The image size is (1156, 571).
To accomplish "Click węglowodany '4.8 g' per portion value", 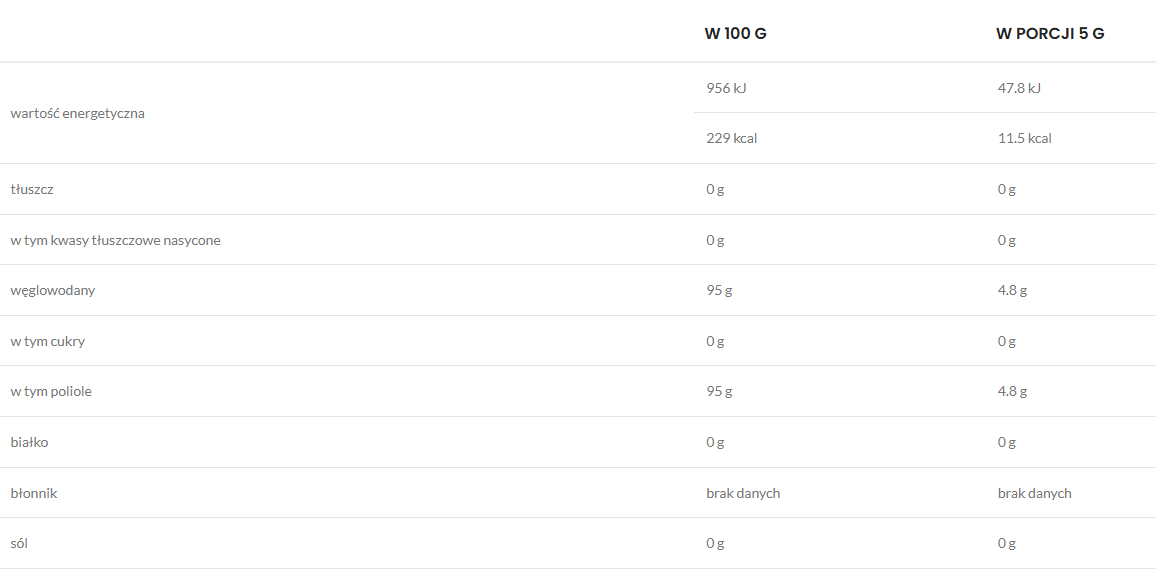I will click(1012, 290).
